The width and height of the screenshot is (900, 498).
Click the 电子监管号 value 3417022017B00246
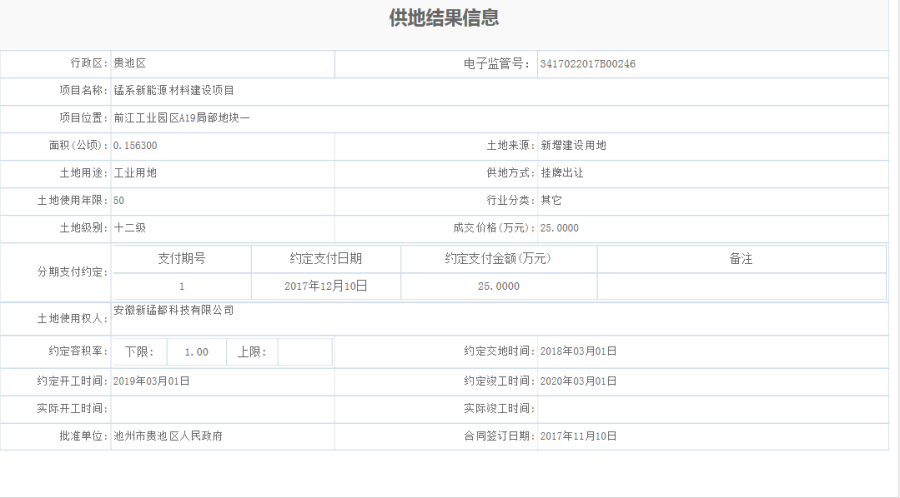point(587,63)
